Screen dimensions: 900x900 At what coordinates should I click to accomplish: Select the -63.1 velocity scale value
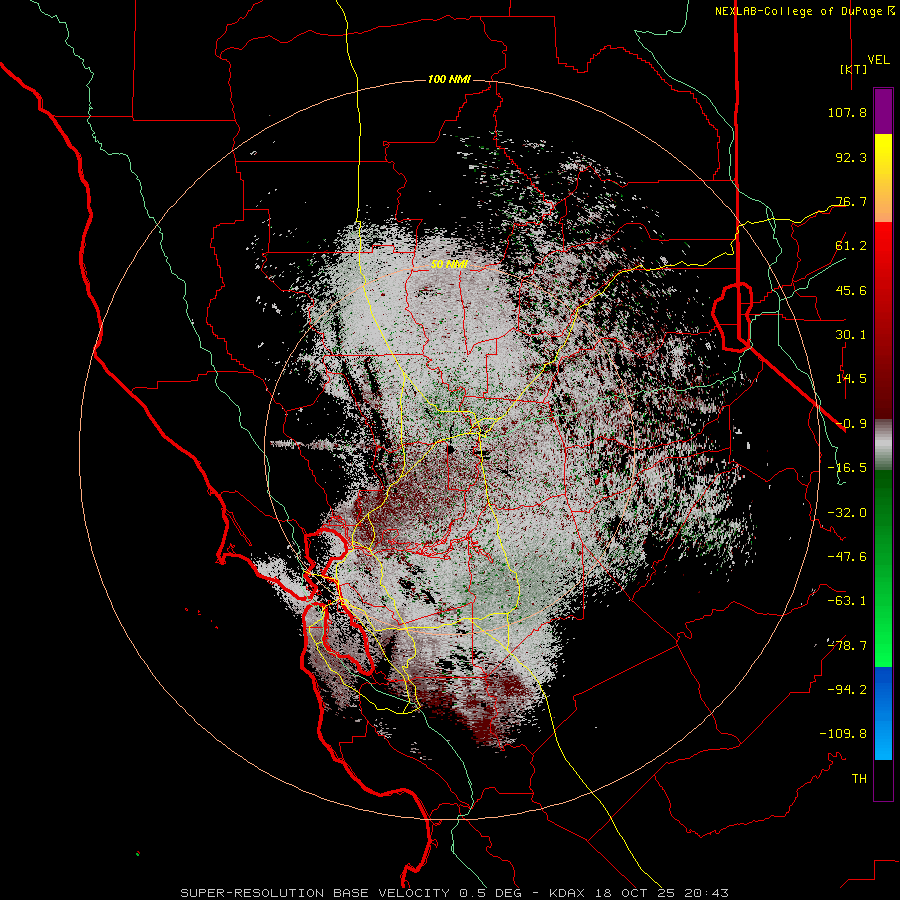(x=847, y=601)
